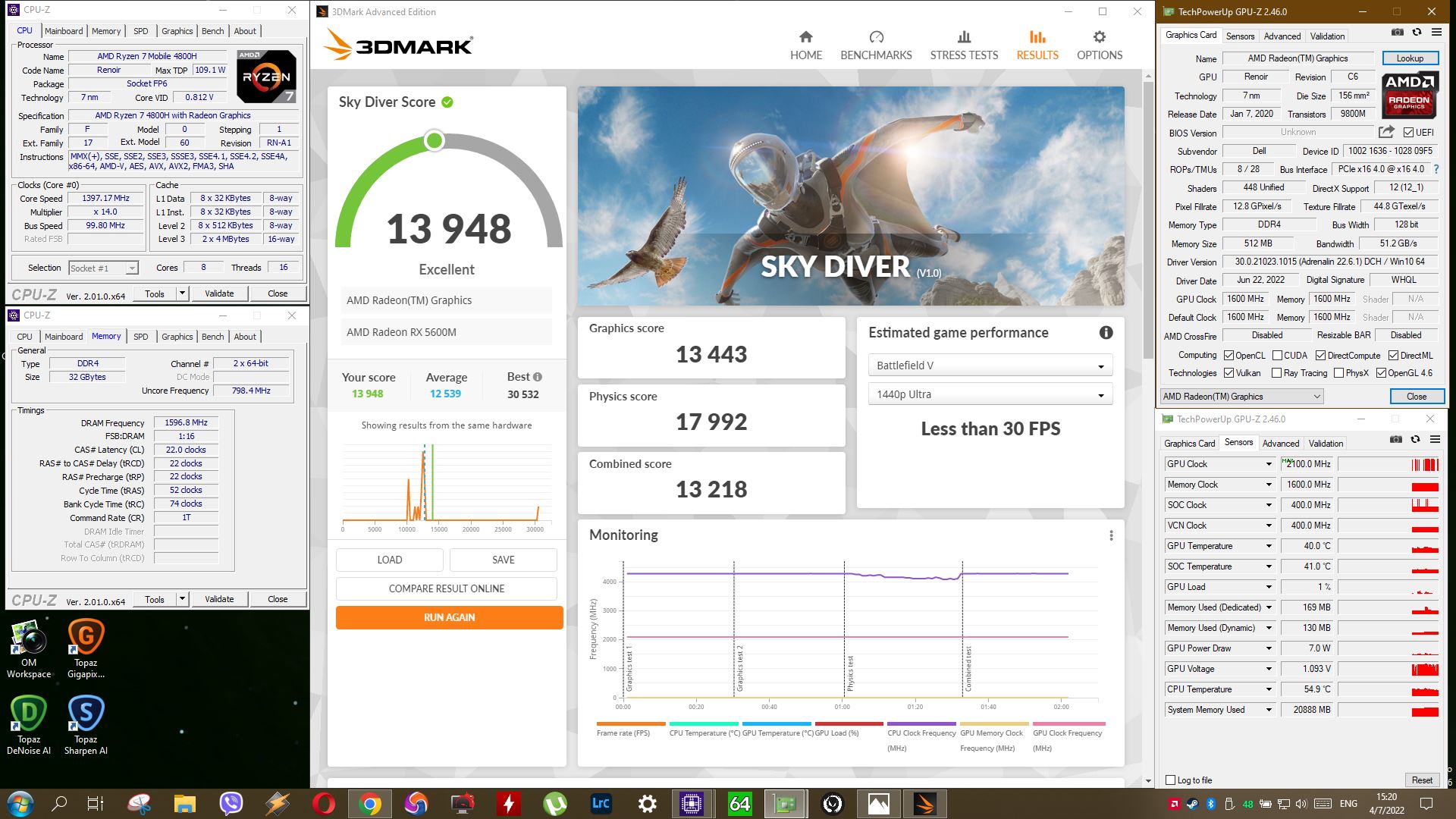Image resolution: width=1456 pixels, height=819 pixels.
Task: Click the Bus Interface question mark help icon
Action: tap(1435, 169)
